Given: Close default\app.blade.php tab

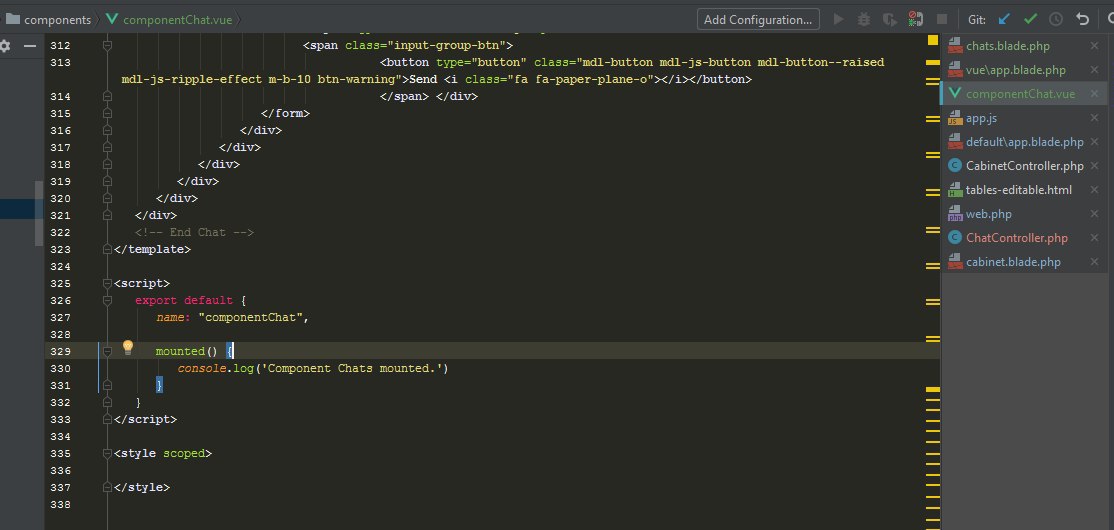Looking at the screenshot, I should (x=1094, y=142).
